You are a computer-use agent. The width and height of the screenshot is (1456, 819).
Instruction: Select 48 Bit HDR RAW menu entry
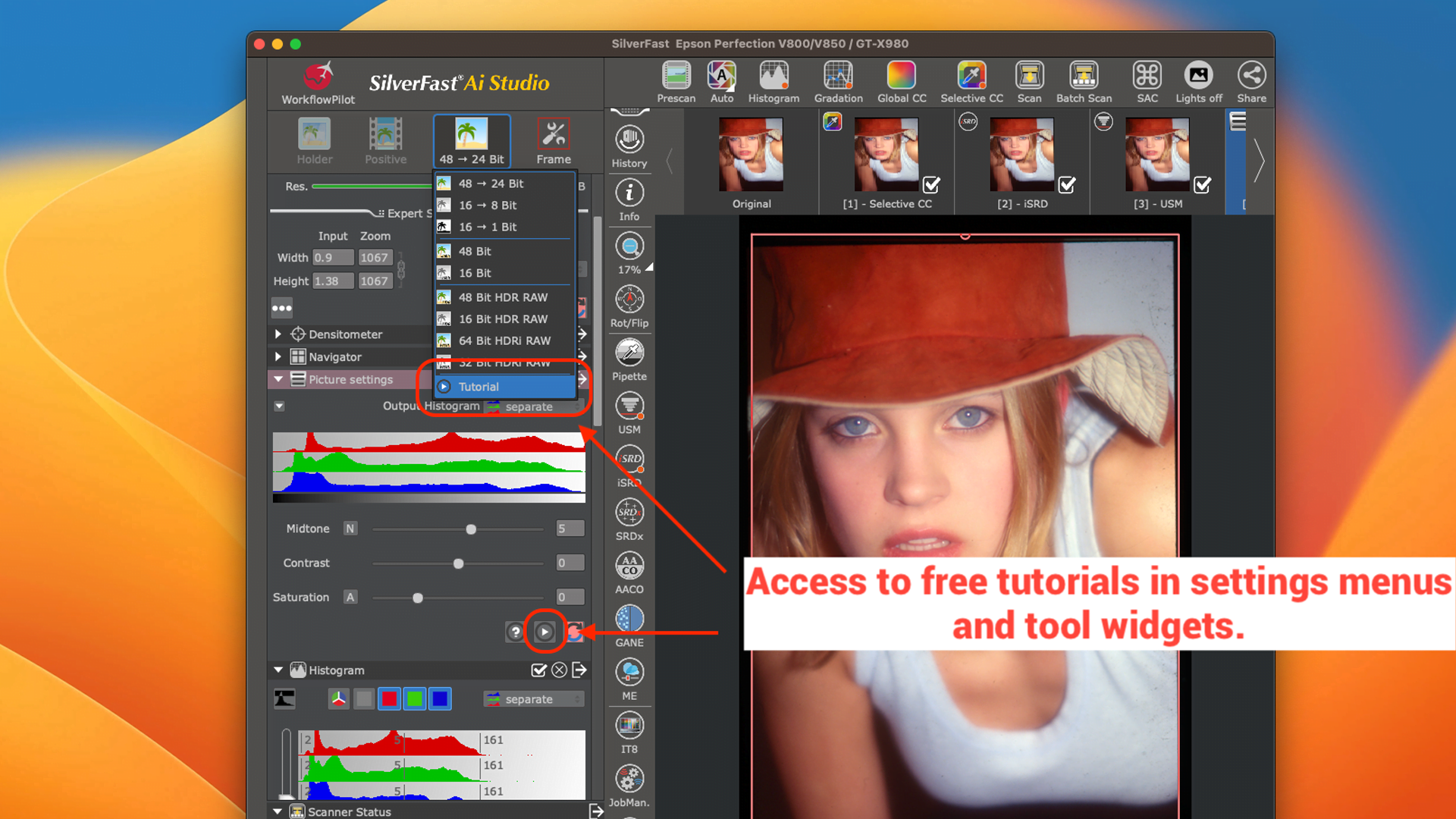coord(503,297)
